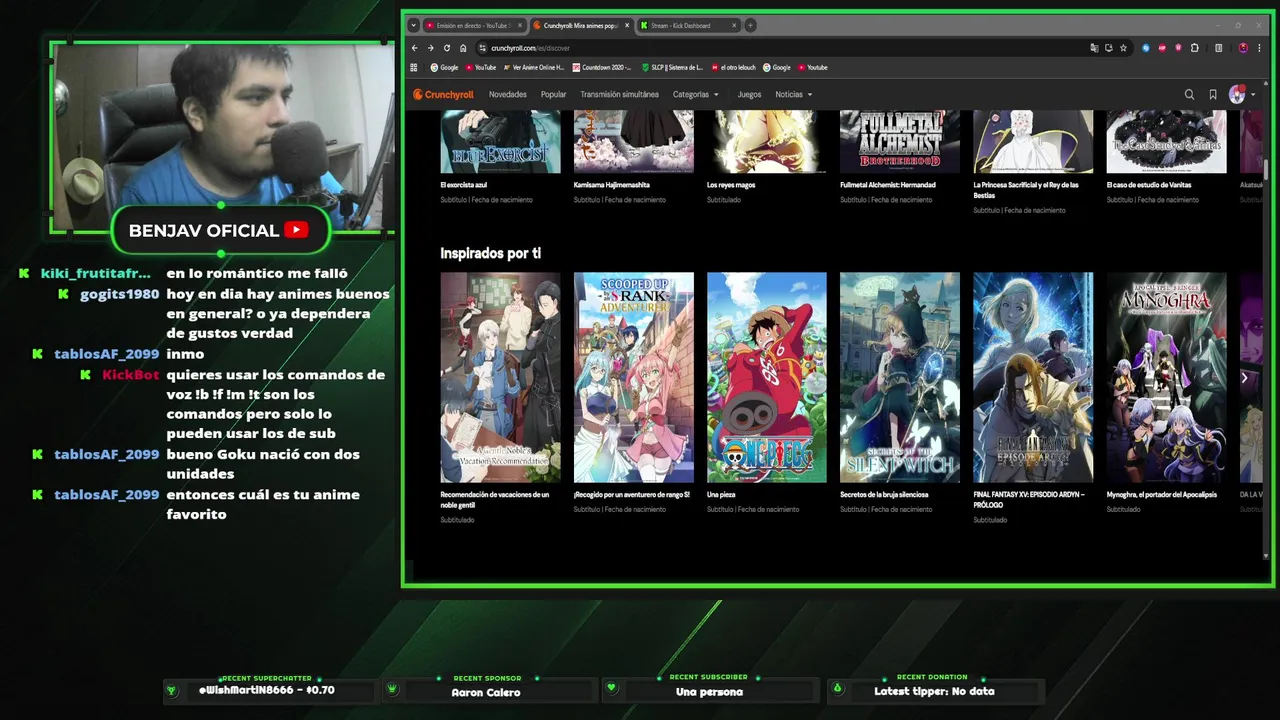1280x720 pixels.
Task: Bookmark this page with the star icon
Action: click(x=1123, y=48)
